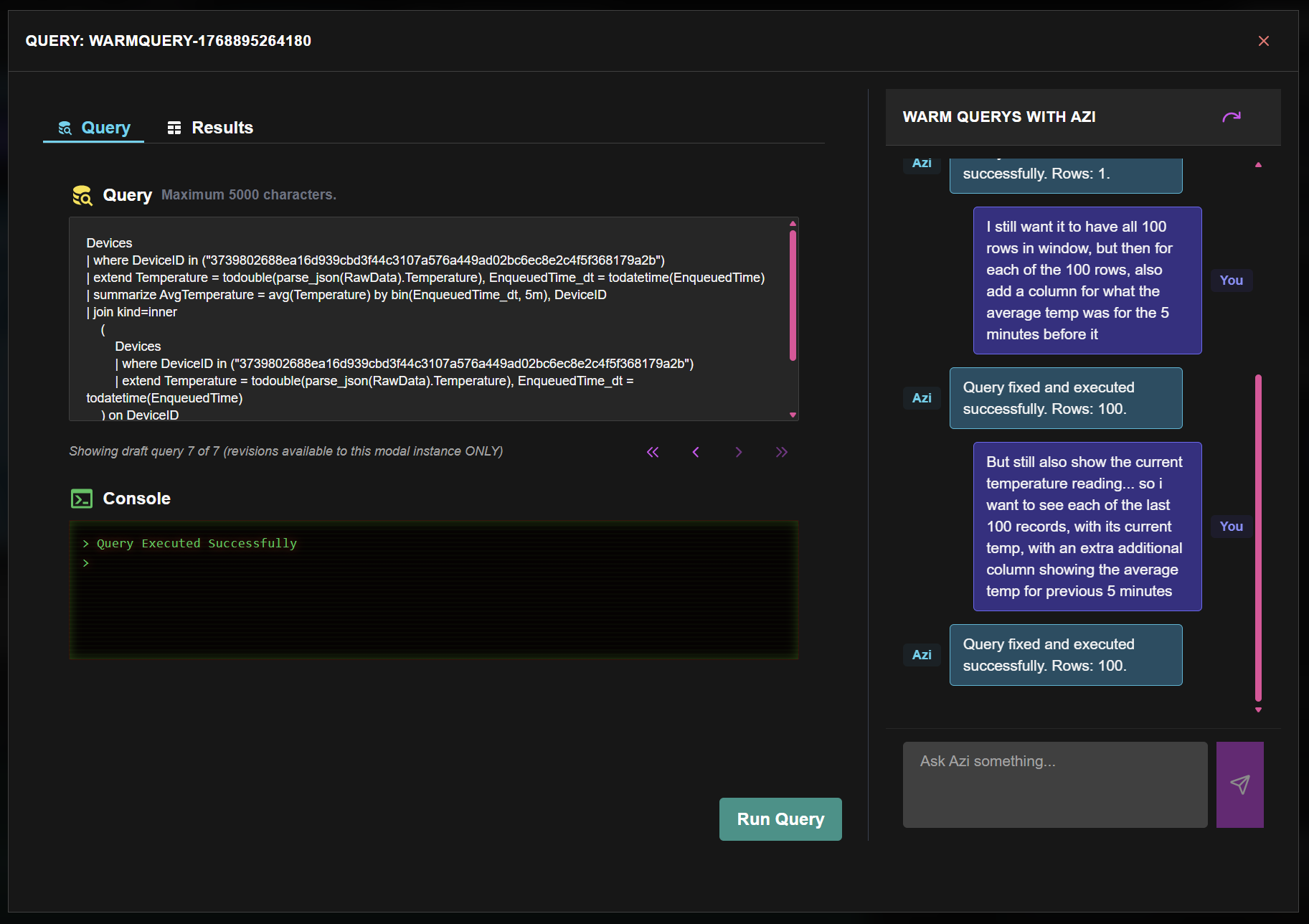Jump to first draft query revision

pyautogui.click(x=653, y=452)
